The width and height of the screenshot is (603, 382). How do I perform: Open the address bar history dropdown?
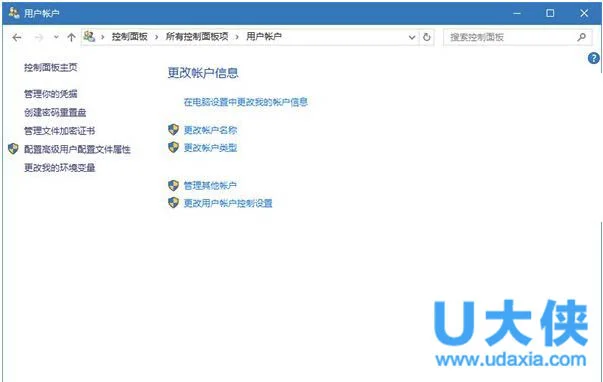click(x=412, y=37)
